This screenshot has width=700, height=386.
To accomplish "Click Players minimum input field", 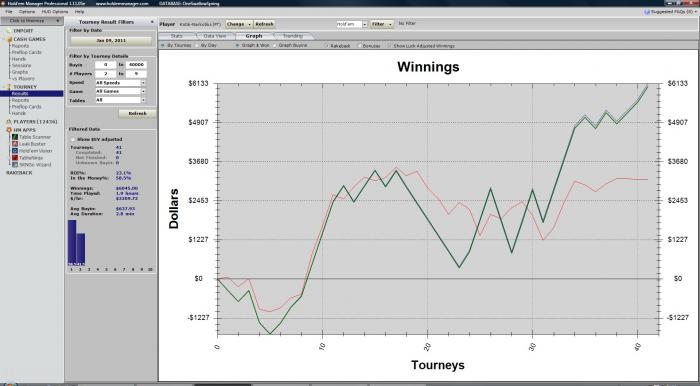I will coord(105,74).
